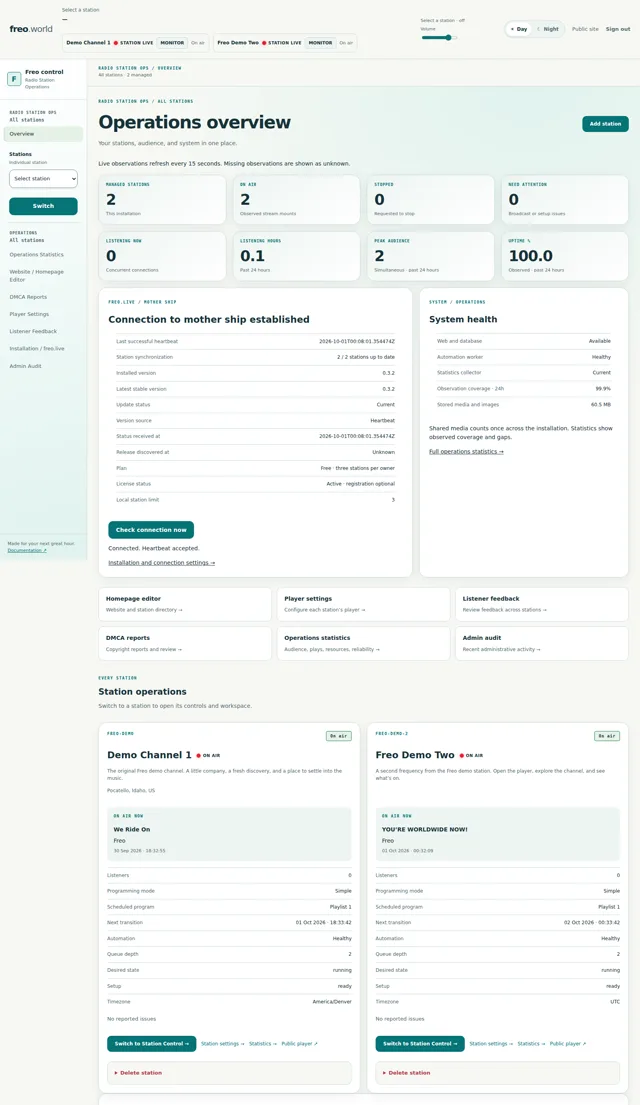Switch to Station Control for Demo Channel 1
640x1105 pixels.
coord(152,1044)
